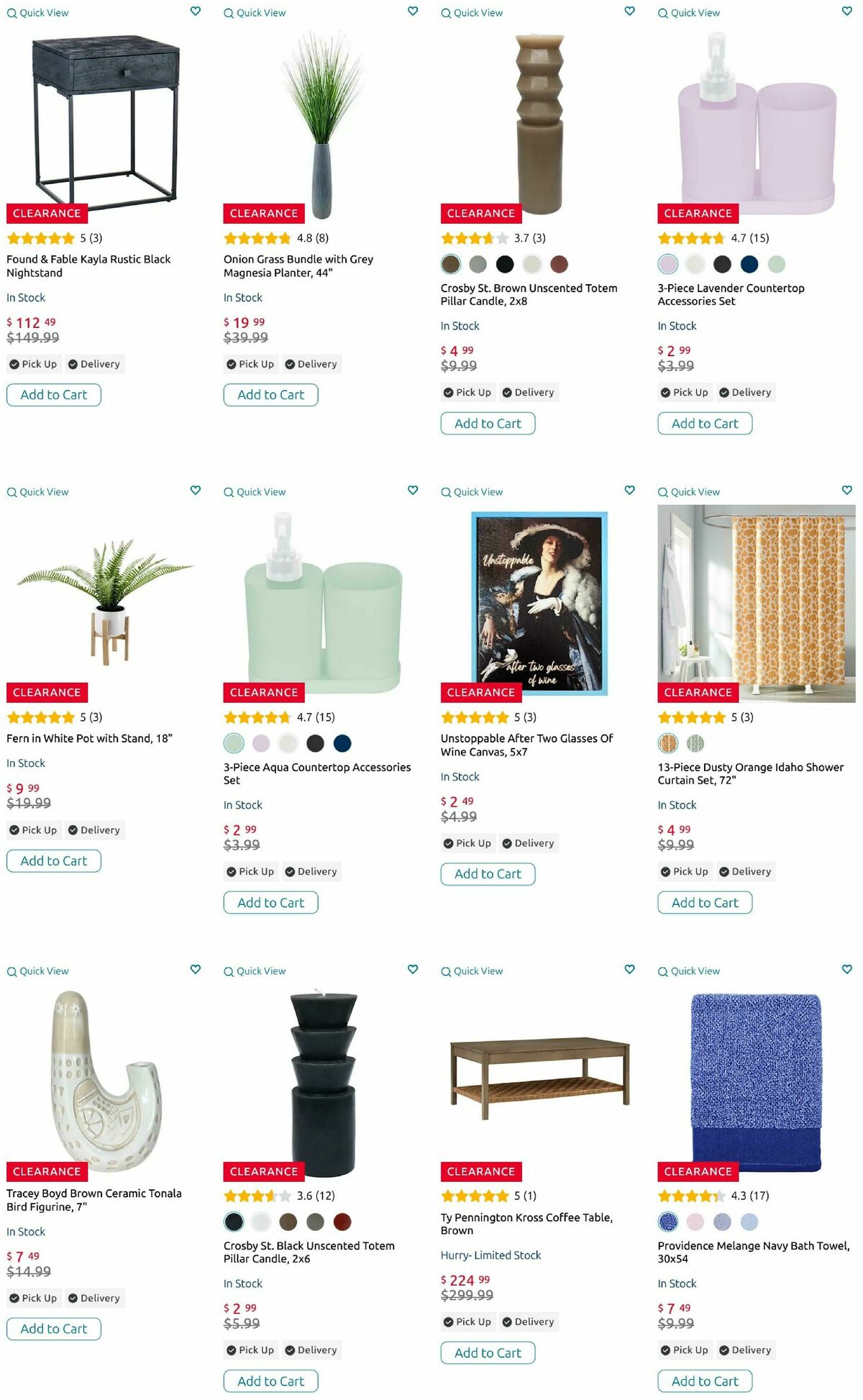Favorite the Black Unscented Totem Pillar Candle

pyautogui.click(x=412, y=969)
